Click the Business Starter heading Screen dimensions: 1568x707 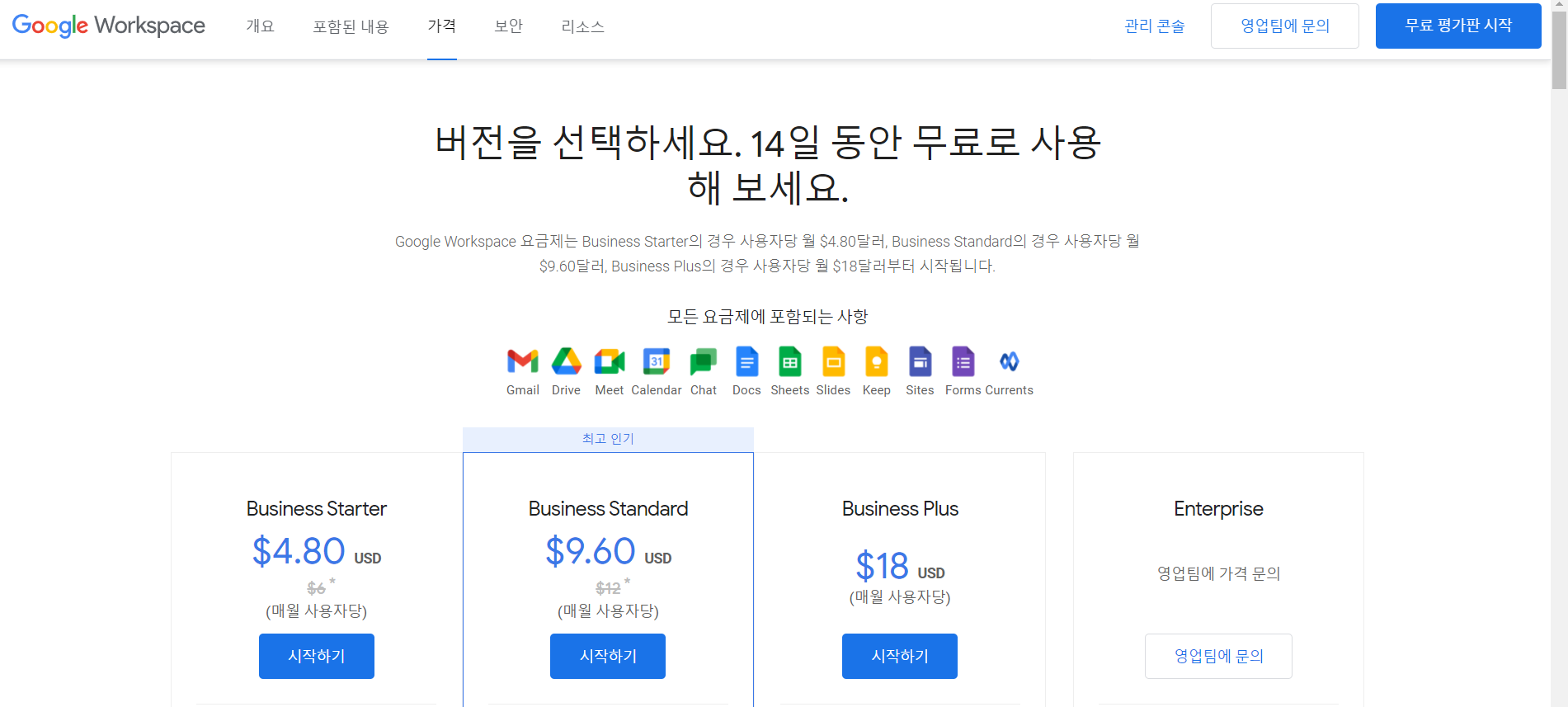pyautogui.click(x=317, y=509)
